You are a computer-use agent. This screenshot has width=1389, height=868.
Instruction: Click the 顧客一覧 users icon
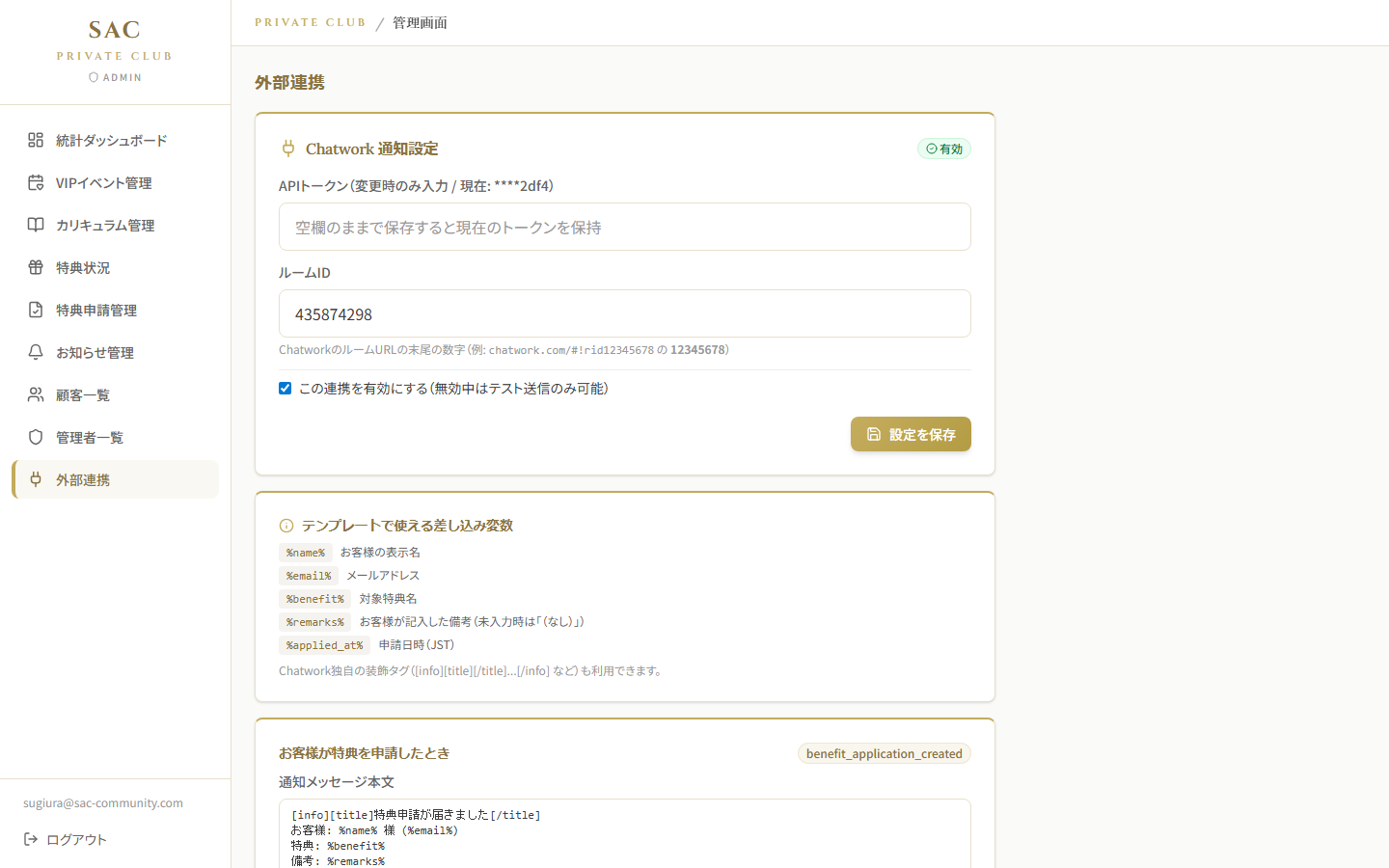[36, 394]
